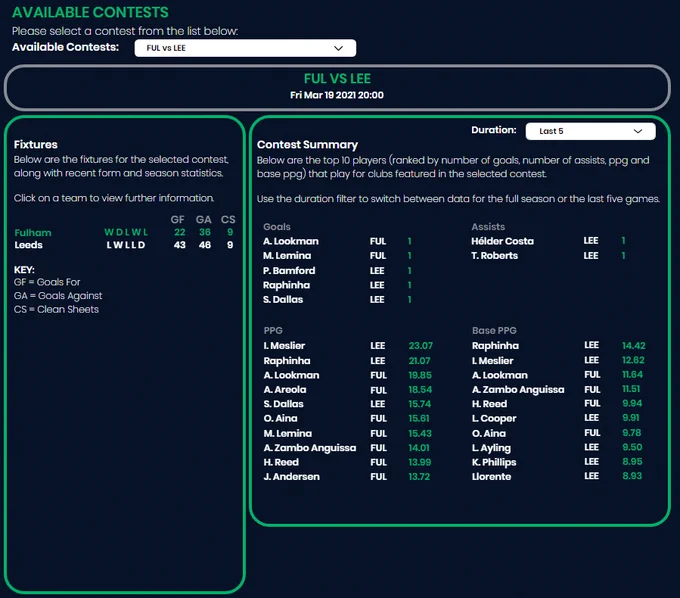Click P. Bamford in the Goals list
The image size is (680, 598).
pyautogui.click(x=289, y=271)
